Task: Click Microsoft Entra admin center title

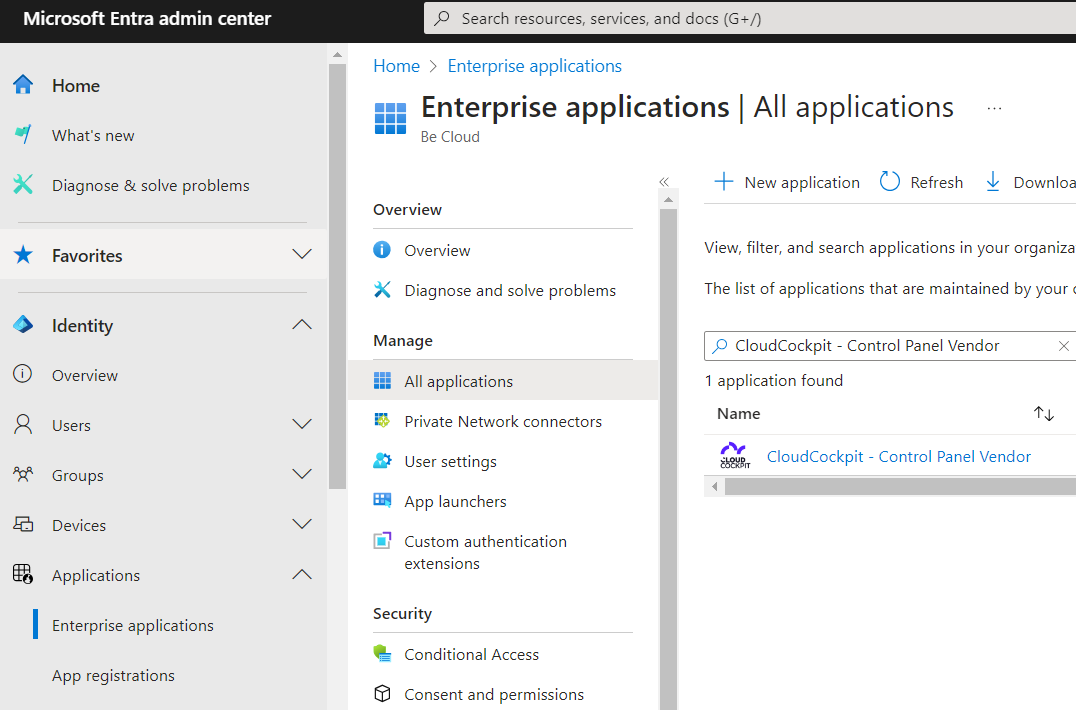Action: [148, 19]
